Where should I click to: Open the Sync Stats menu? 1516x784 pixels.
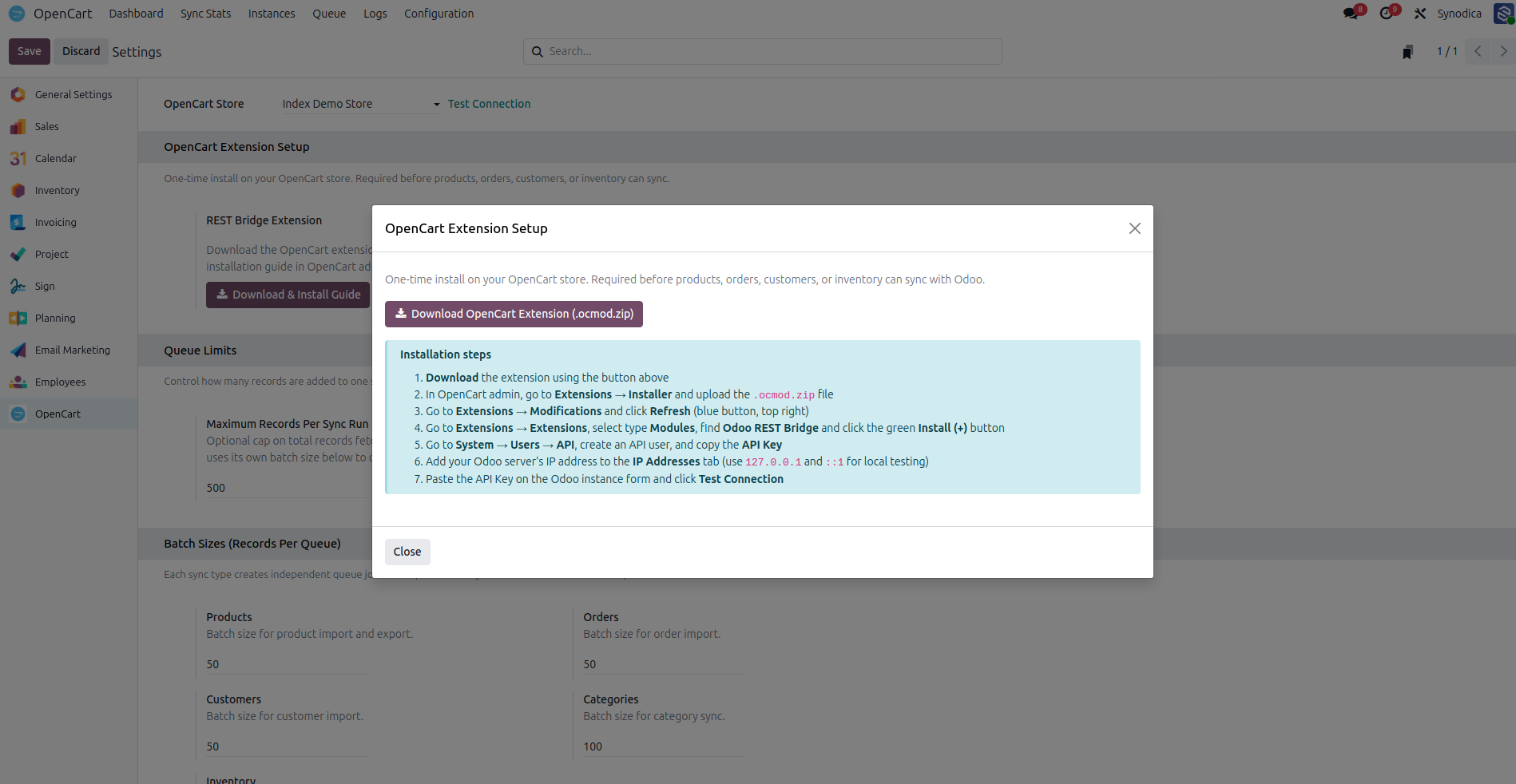coord(205,14)
